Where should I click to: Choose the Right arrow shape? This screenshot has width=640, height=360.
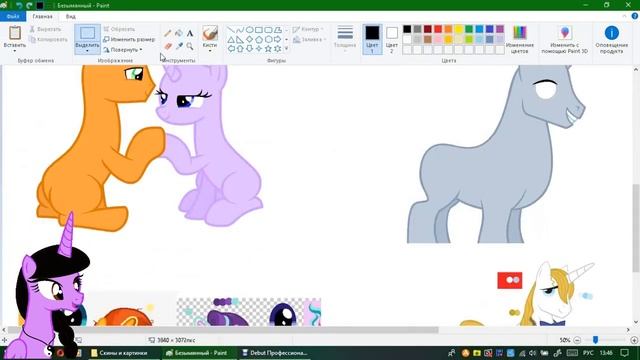click(x=278, y=40)
